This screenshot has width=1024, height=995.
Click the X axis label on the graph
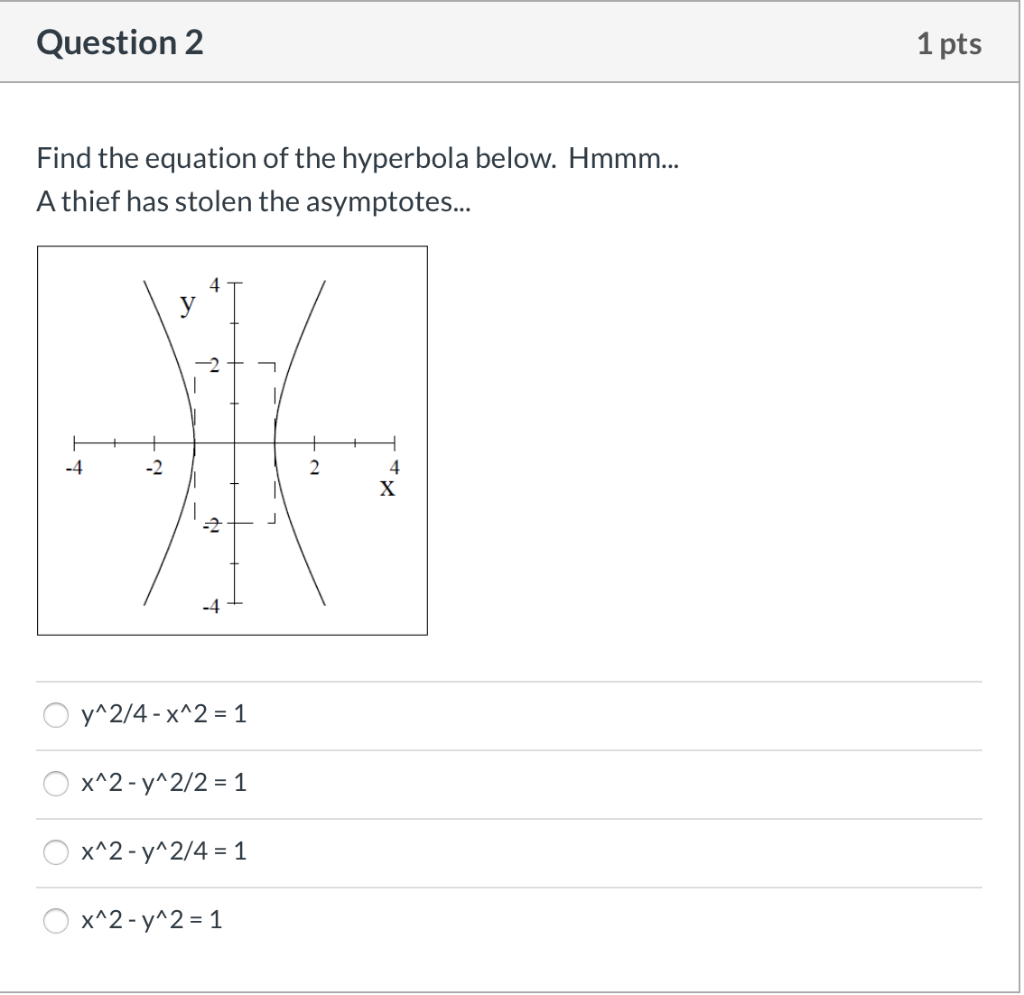point(385,487)
